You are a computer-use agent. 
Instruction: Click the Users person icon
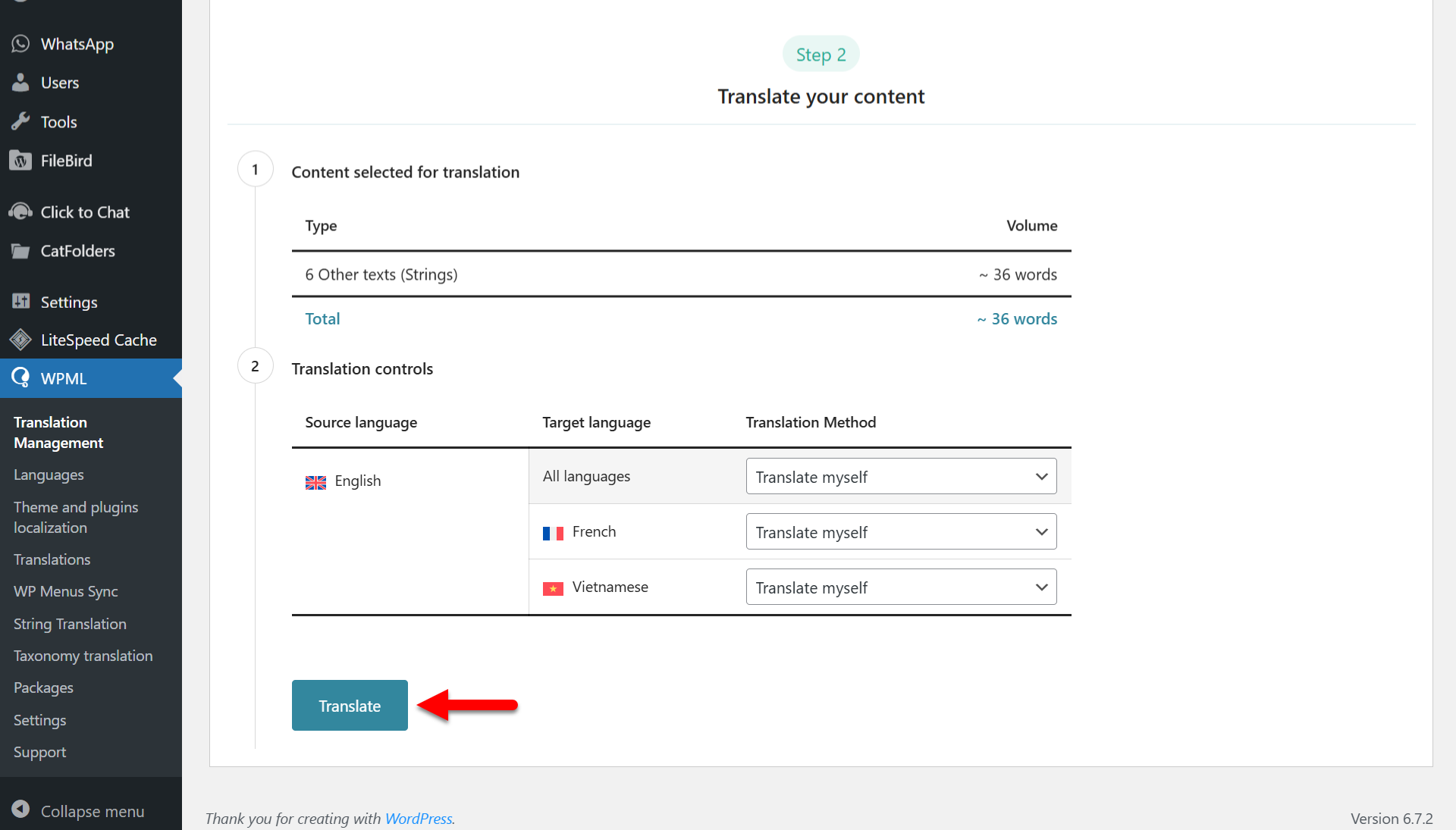pos(20,83)
